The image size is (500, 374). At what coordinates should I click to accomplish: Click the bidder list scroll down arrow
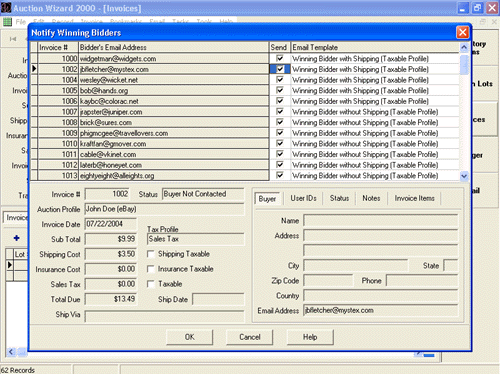coord(464,176)
